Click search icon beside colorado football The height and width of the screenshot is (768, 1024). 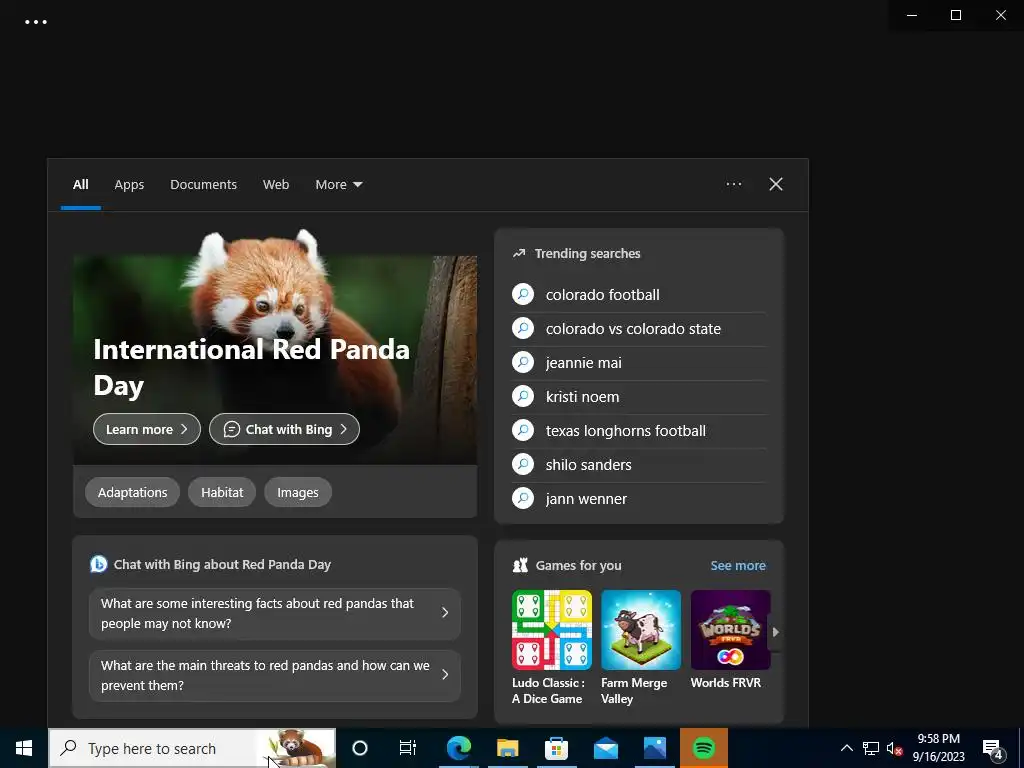point(522,295)
